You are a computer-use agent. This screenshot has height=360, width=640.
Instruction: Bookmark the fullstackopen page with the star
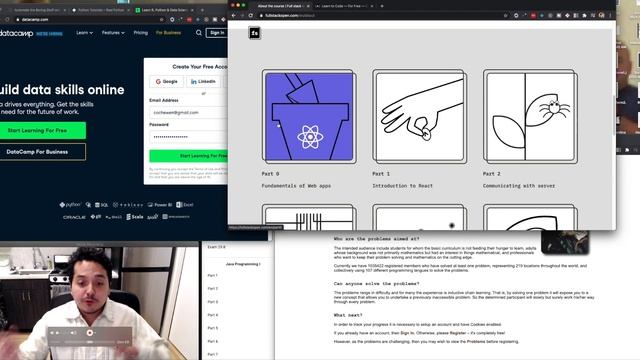[x=505, y=16]
